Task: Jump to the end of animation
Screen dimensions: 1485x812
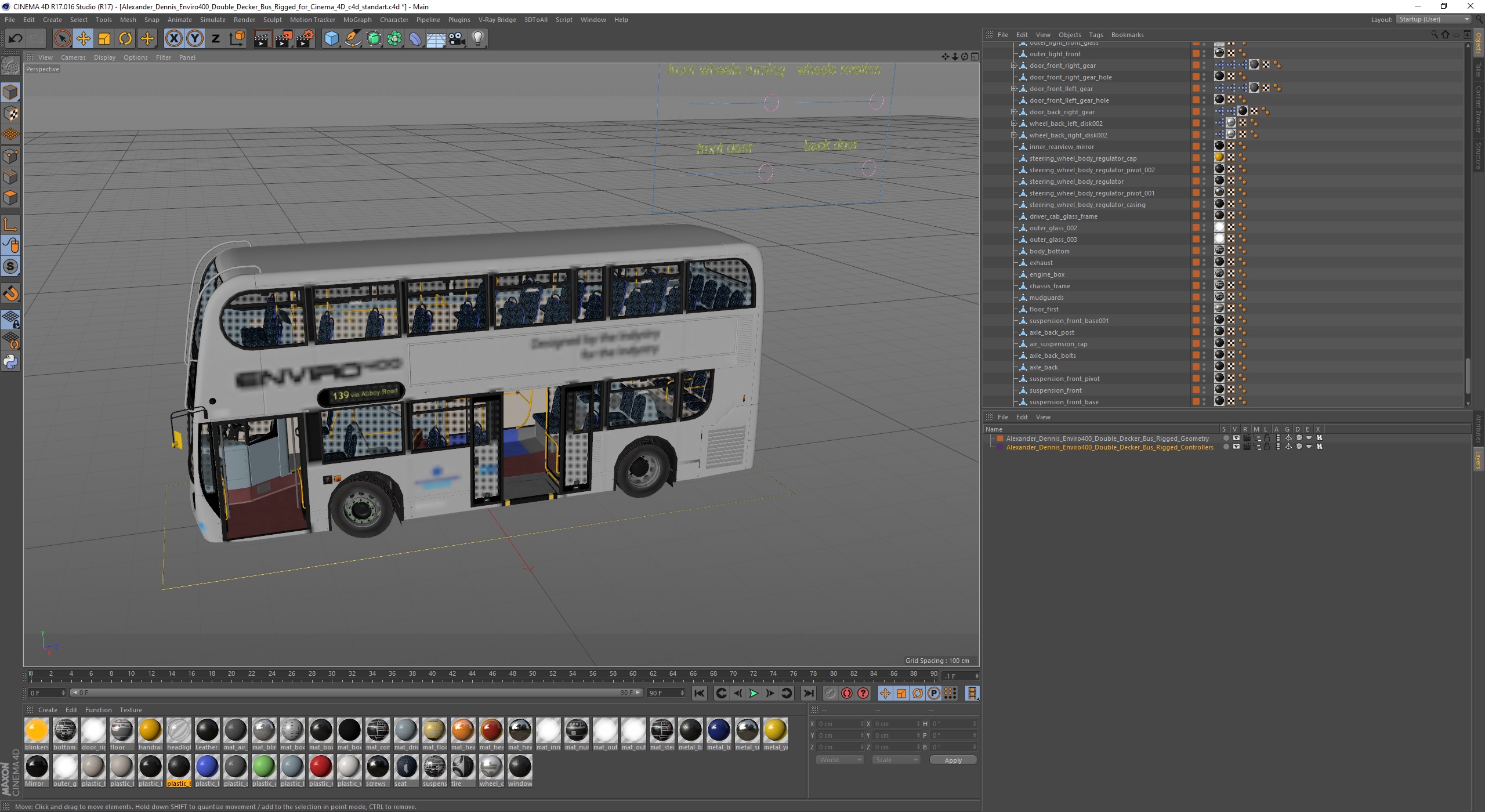Action: [x=809, y=693]
